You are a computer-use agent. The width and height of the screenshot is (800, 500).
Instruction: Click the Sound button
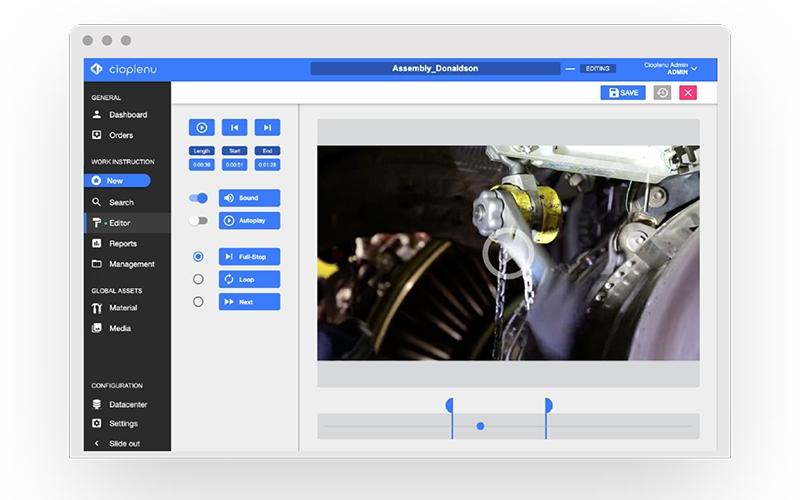pyautogui.click(x=249, y=198)
